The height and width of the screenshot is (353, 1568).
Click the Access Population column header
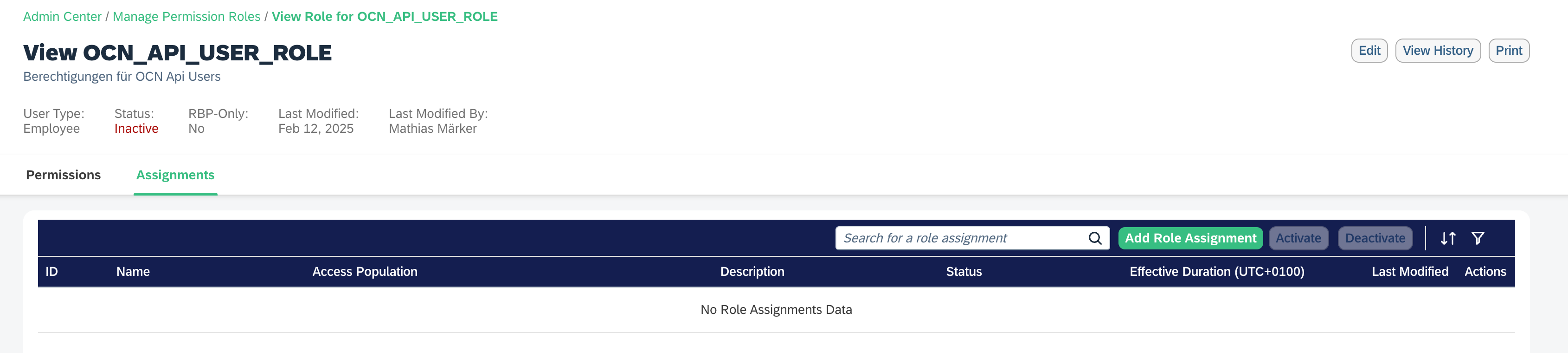365,272
